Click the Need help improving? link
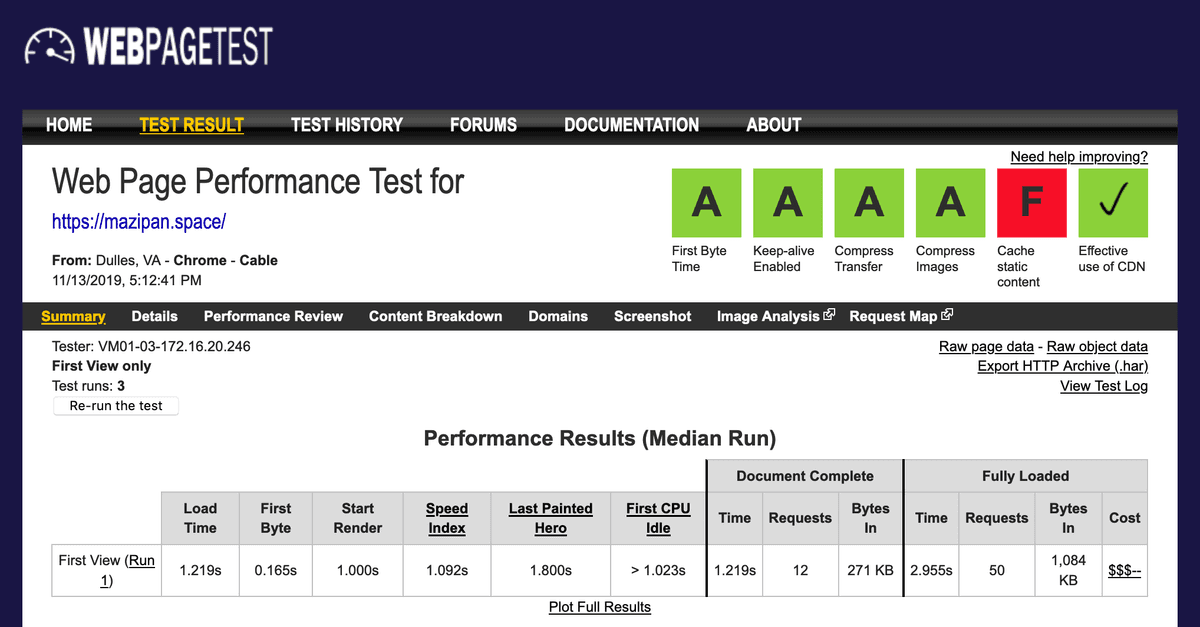Screen dimensions: 1200x627 [x=1079, y=157]
